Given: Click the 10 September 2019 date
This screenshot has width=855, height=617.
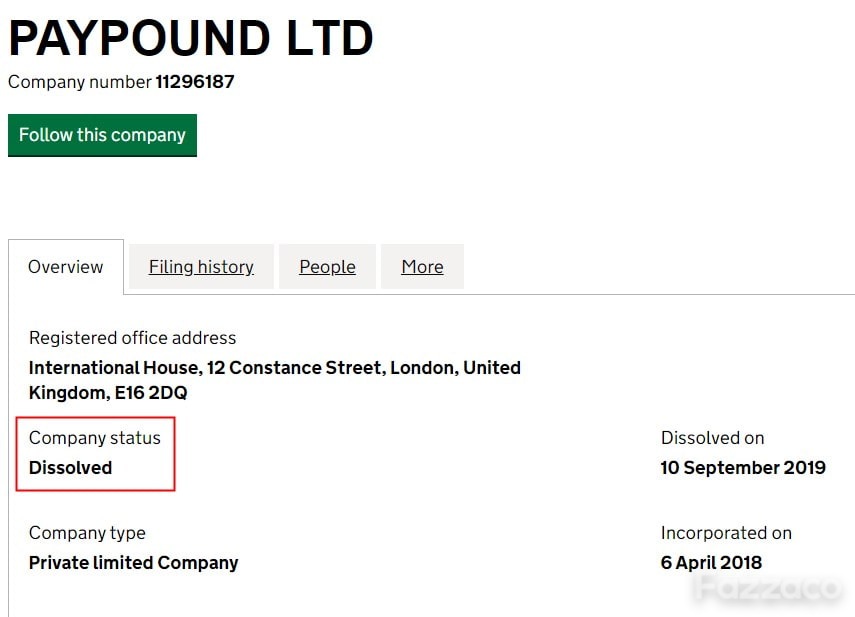Looking at the screenshot, I should pos(743,468).
